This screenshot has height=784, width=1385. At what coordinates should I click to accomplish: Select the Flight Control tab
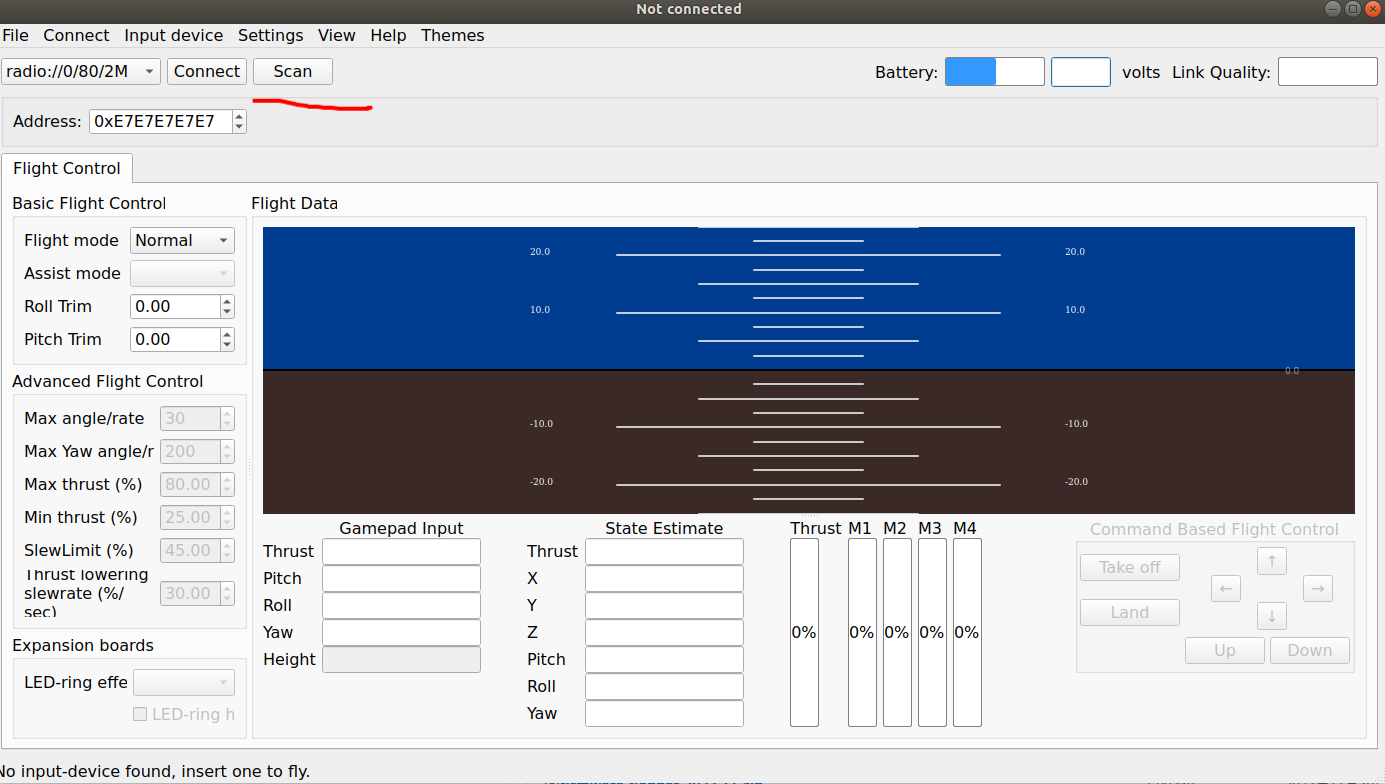(x=66, y=168)
